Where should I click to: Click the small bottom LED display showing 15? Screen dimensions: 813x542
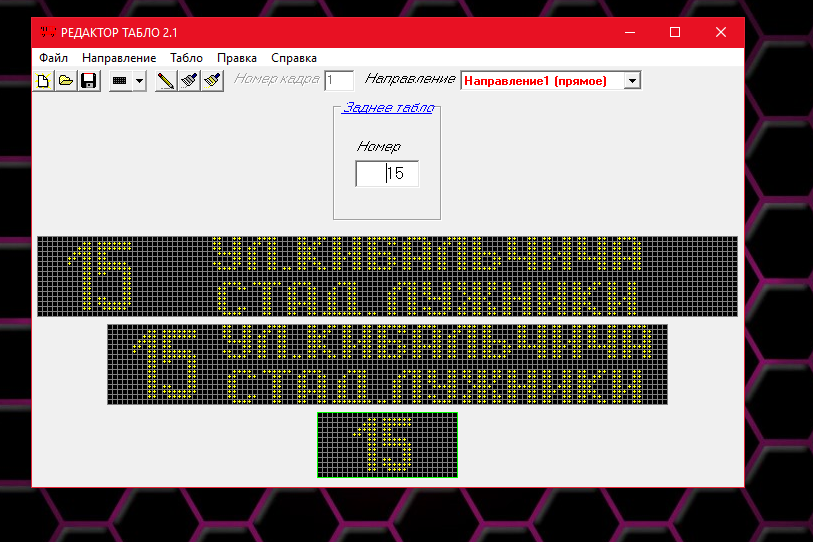387,445
